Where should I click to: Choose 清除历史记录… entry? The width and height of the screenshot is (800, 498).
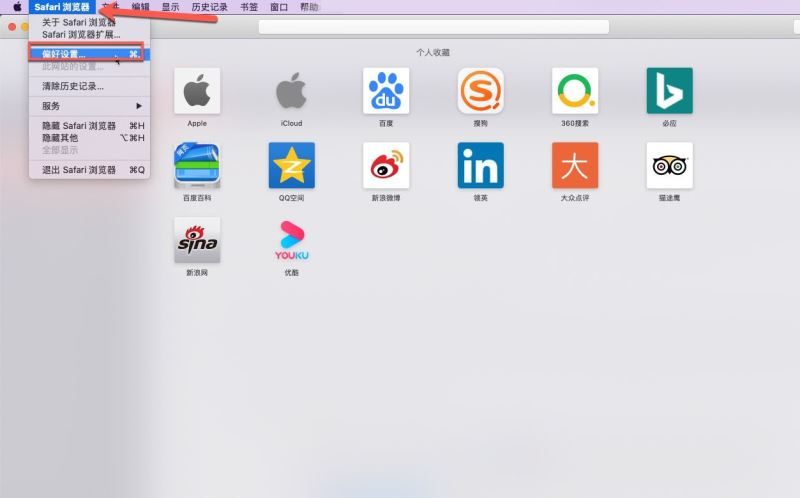pos(89,86)
